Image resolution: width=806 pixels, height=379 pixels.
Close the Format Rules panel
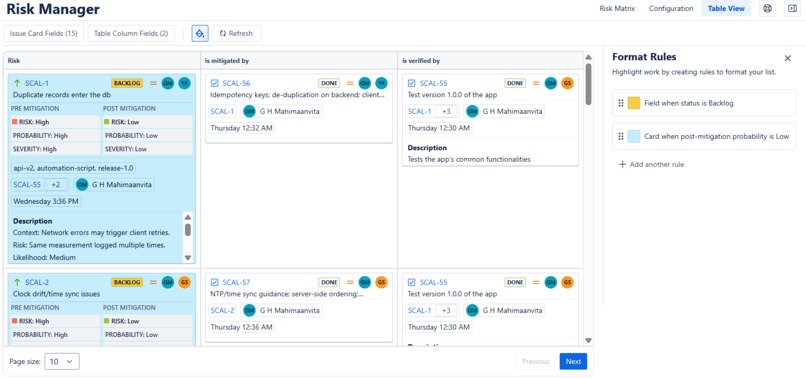[x=787, y=58]
